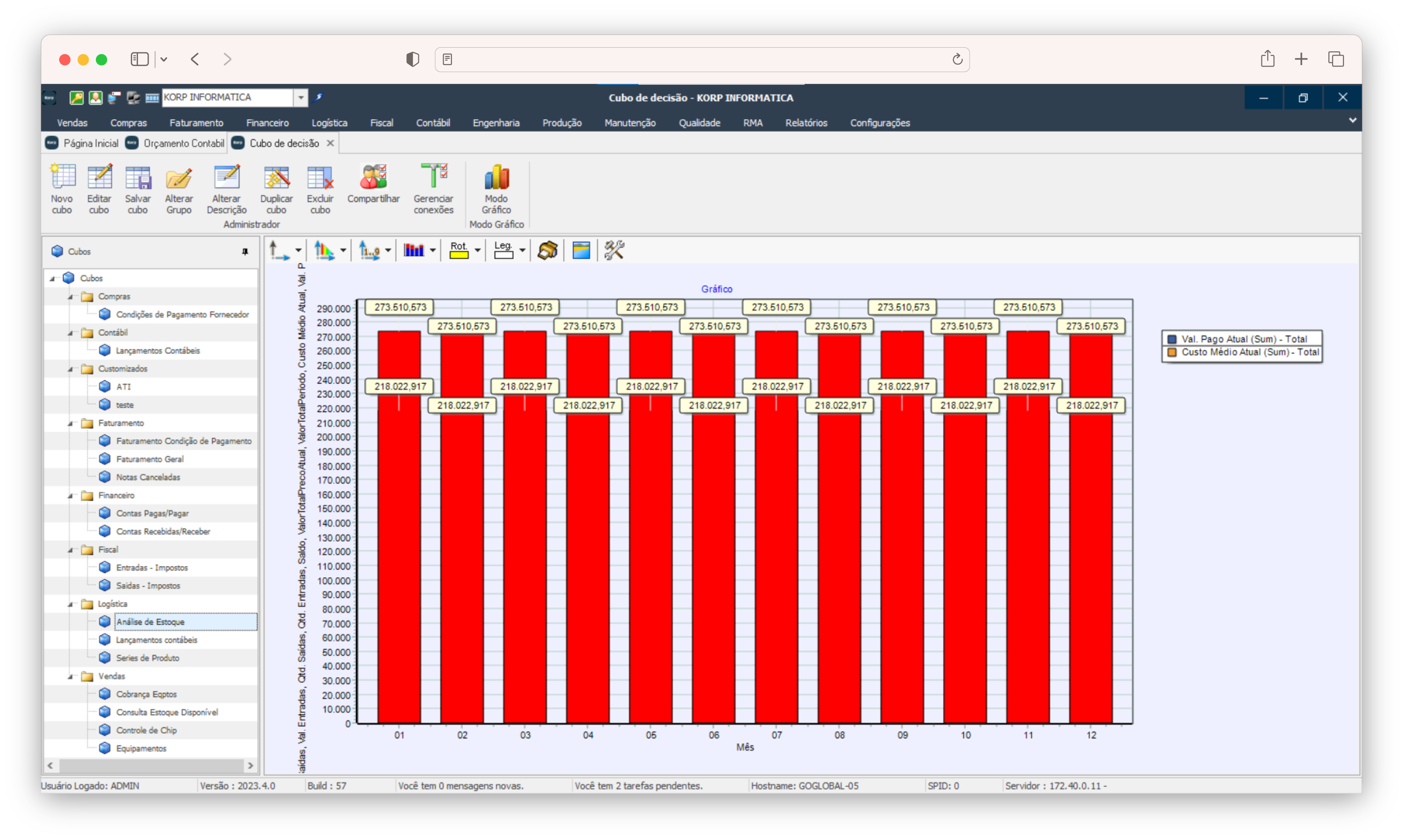1405x840 pixels.
Task: Open the Financeiro menu
Action: click(x=267, y=123)
